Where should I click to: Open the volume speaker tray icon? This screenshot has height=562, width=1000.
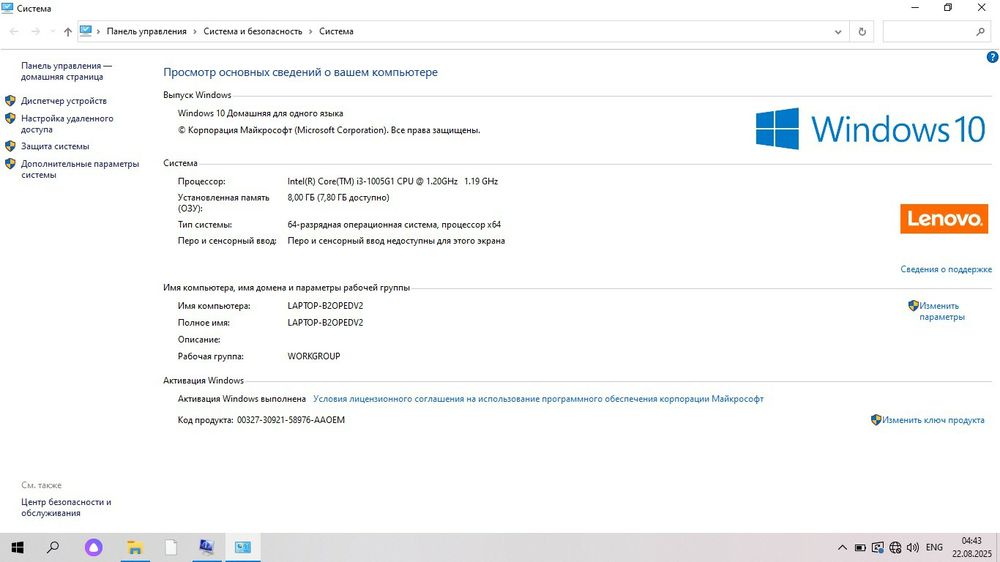pyautogui.click(x=913, y=547)
